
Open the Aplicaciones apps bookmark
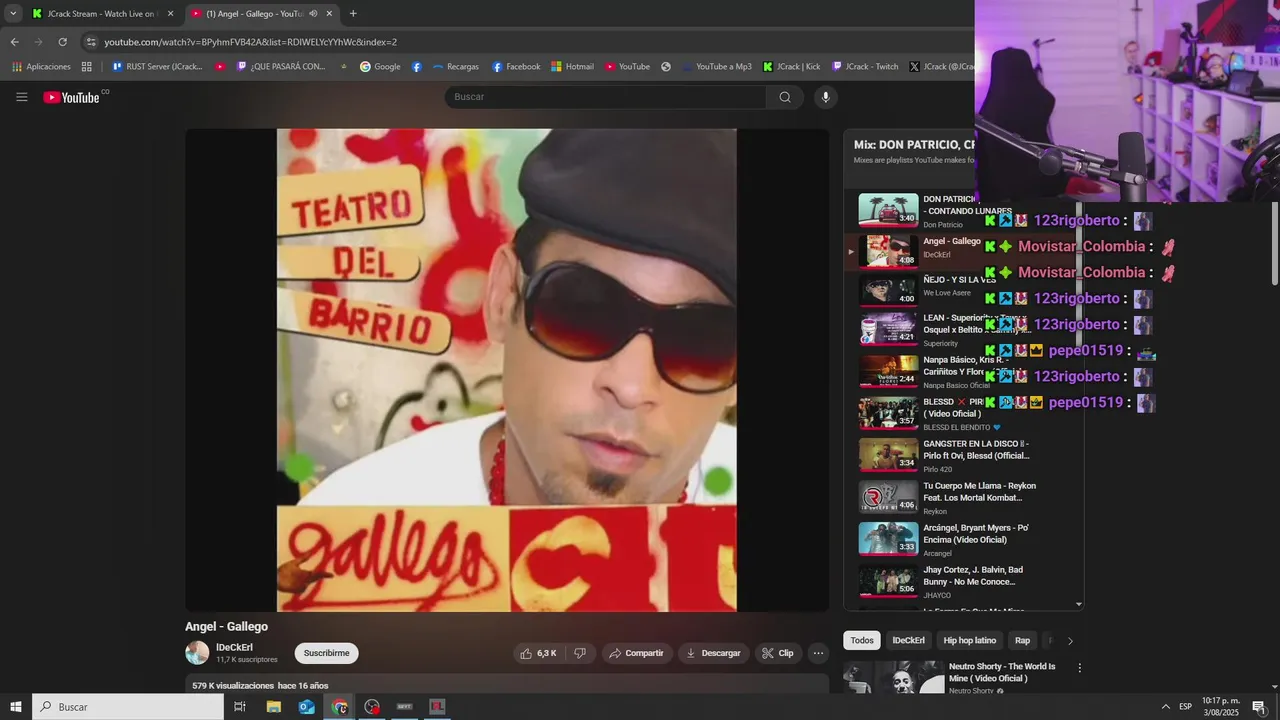(x=41, y=67)
